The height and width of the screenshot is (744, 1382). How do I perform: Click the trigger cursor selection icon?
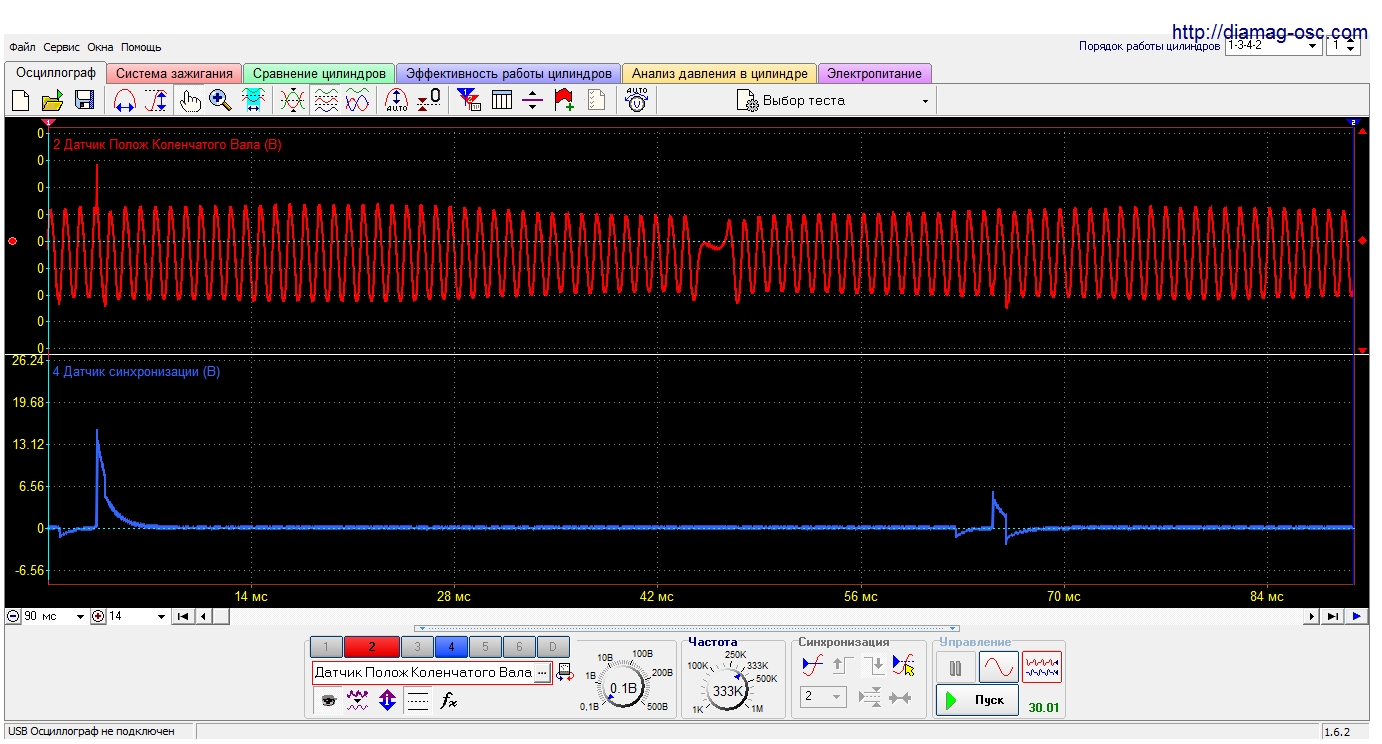point(903,664)
